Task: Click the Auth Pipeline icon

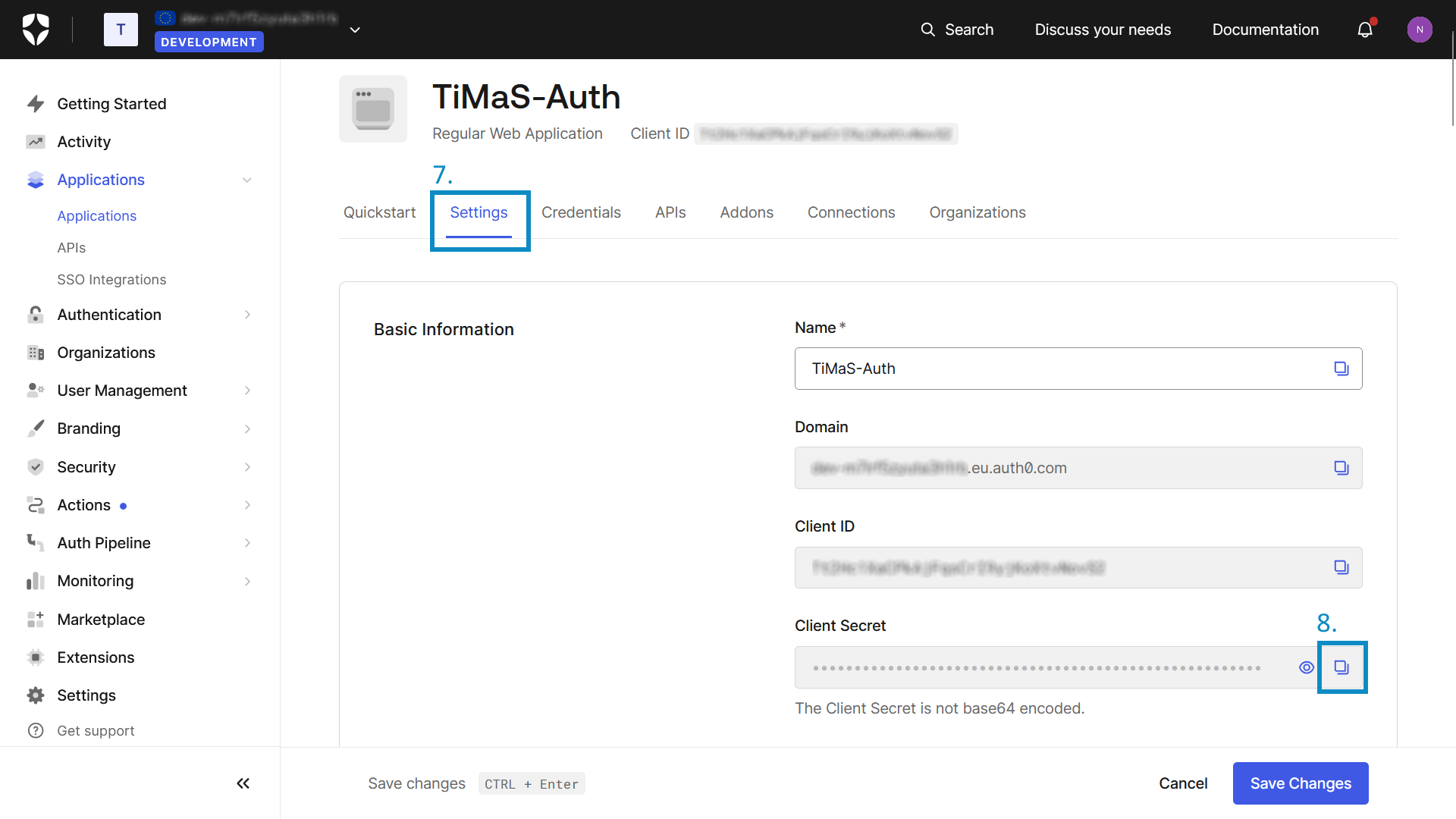Action: tap(36, 543)
